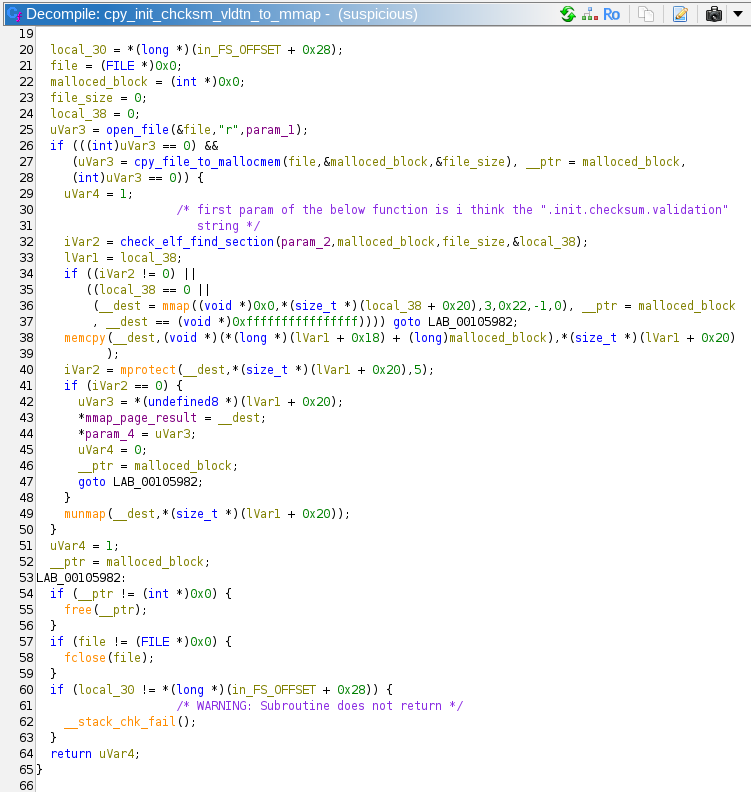Screen dimensions: 751x792
Task: Click the open_file function call
Action: pyautogui.click(x=137, y=130)
